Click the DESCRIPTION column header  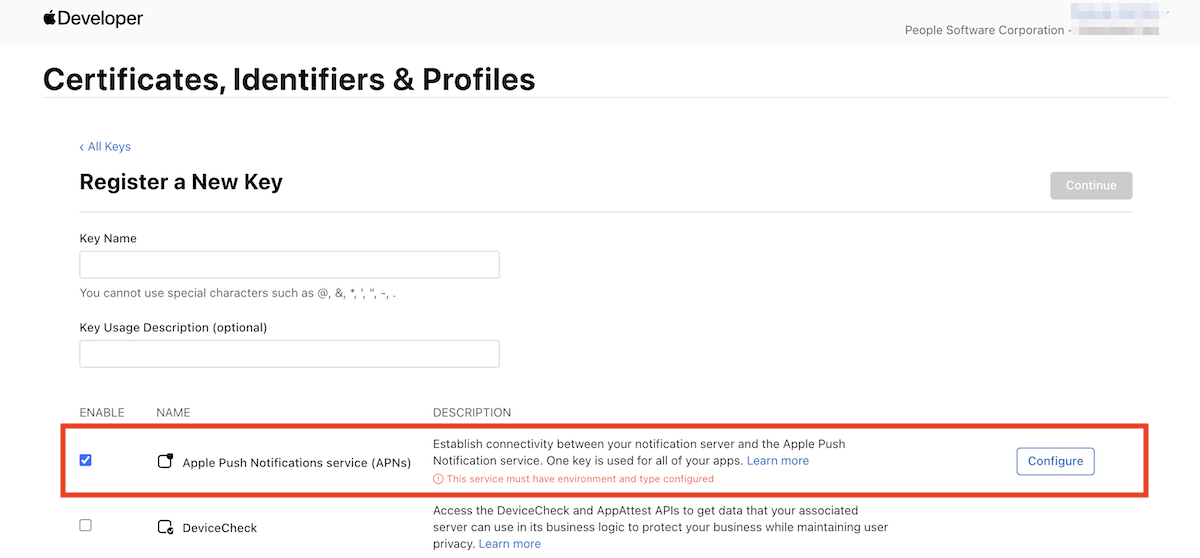point(472,412)
